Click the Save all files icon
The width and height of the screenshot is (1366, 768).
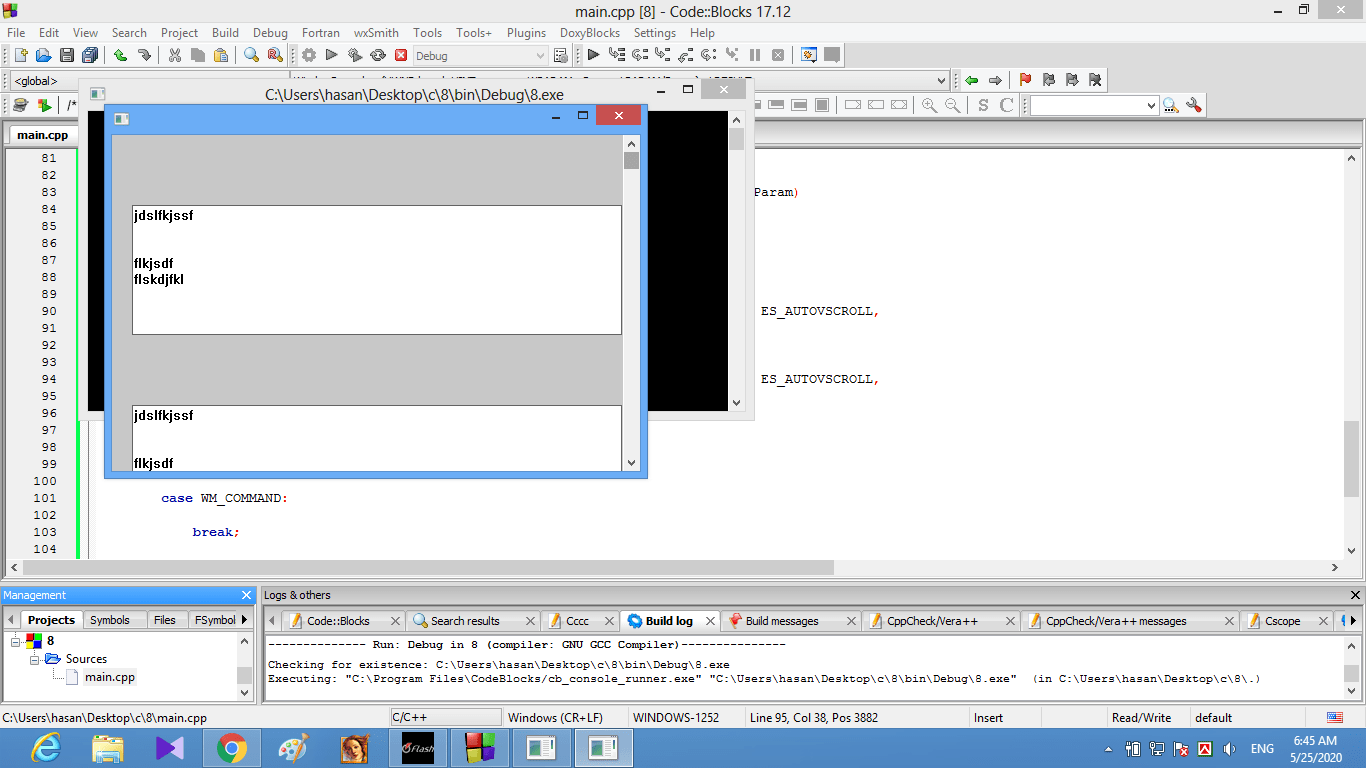click(x=91, y=55)
